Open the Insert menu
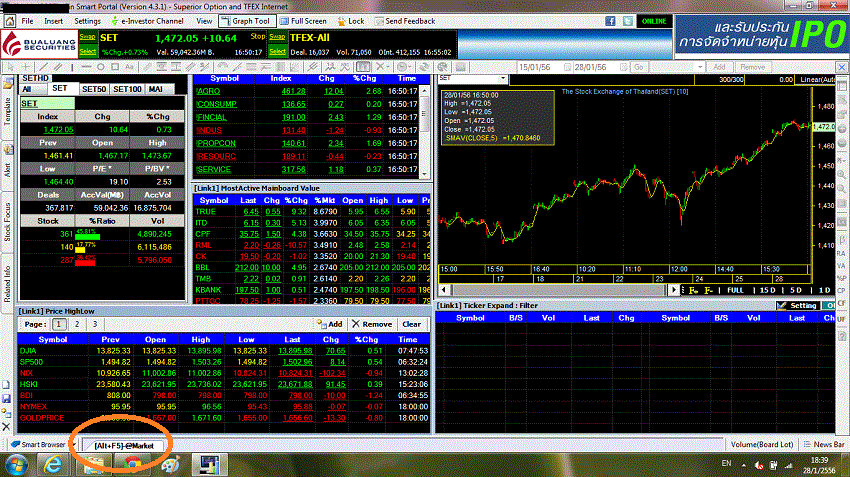 point(53,21)
